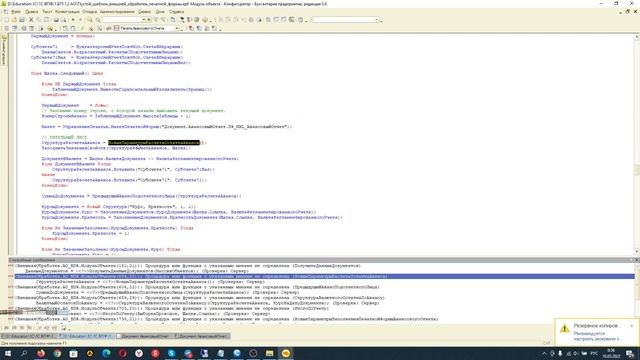The width and height of the screenshot is (640, 360).
Task: Click the code editor vertical scrollbar
Action: 637,143
